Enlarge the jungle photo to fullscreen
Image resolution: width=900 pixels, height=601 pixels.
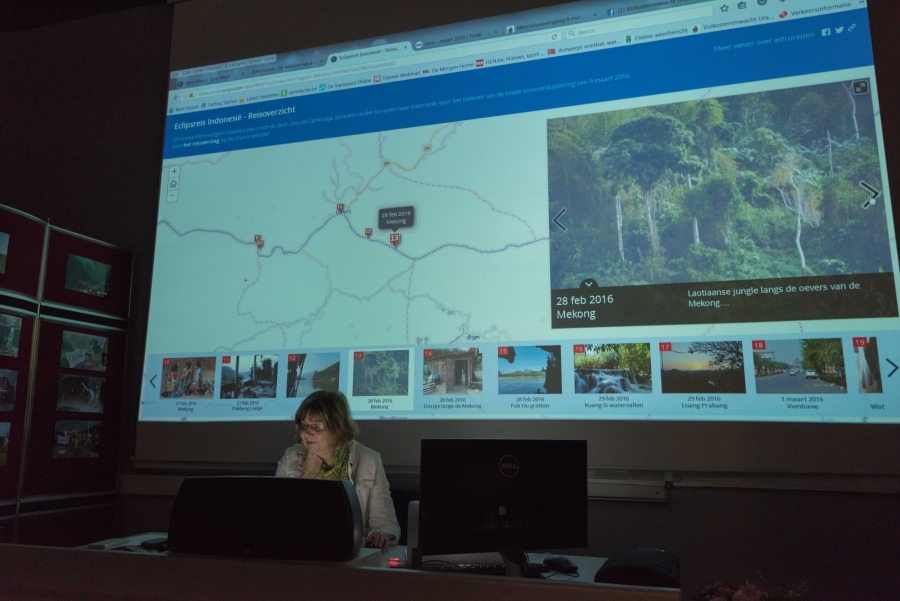pos(860,88)
